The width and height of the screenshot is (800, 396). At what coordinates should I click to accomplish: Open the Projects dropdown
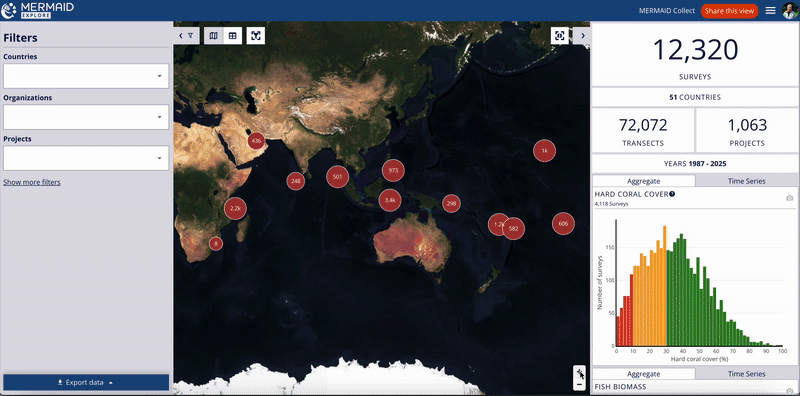[x=86, y=158]
